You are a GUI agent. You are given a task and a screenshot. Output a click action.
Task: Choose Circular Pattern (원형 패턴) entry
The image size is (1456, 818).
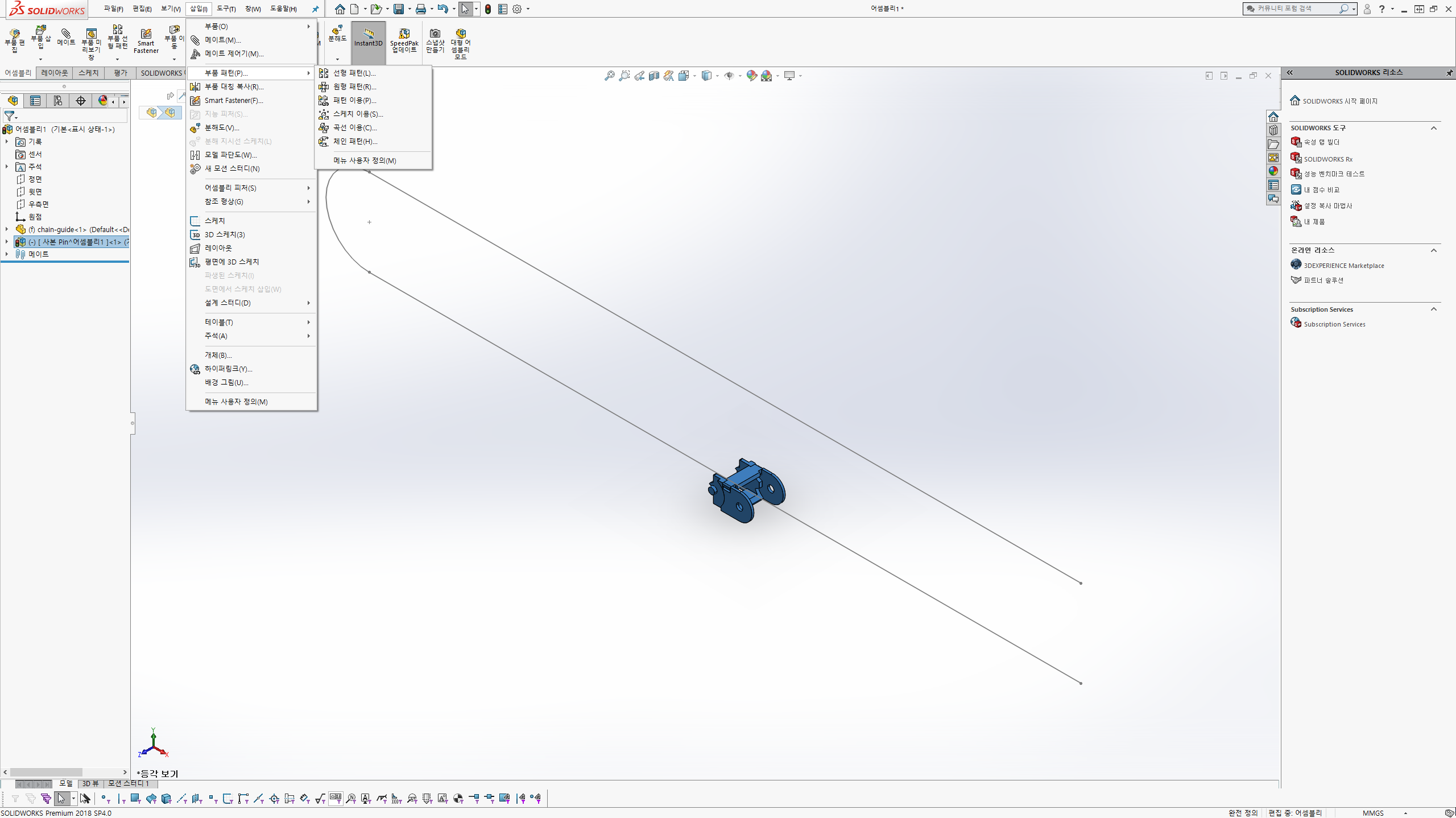(354, 86)
